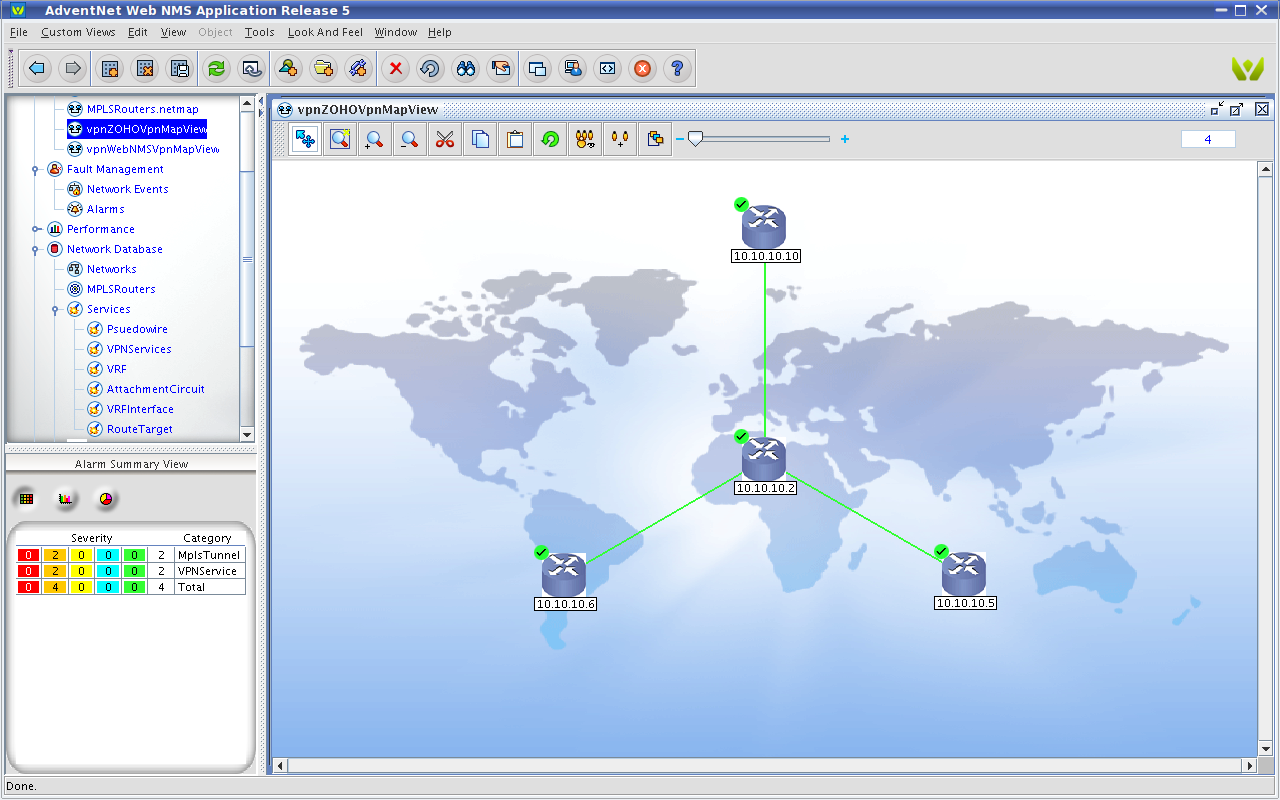Click the cascade windows icon
The image size is (1280, 800).
(538, 69)
